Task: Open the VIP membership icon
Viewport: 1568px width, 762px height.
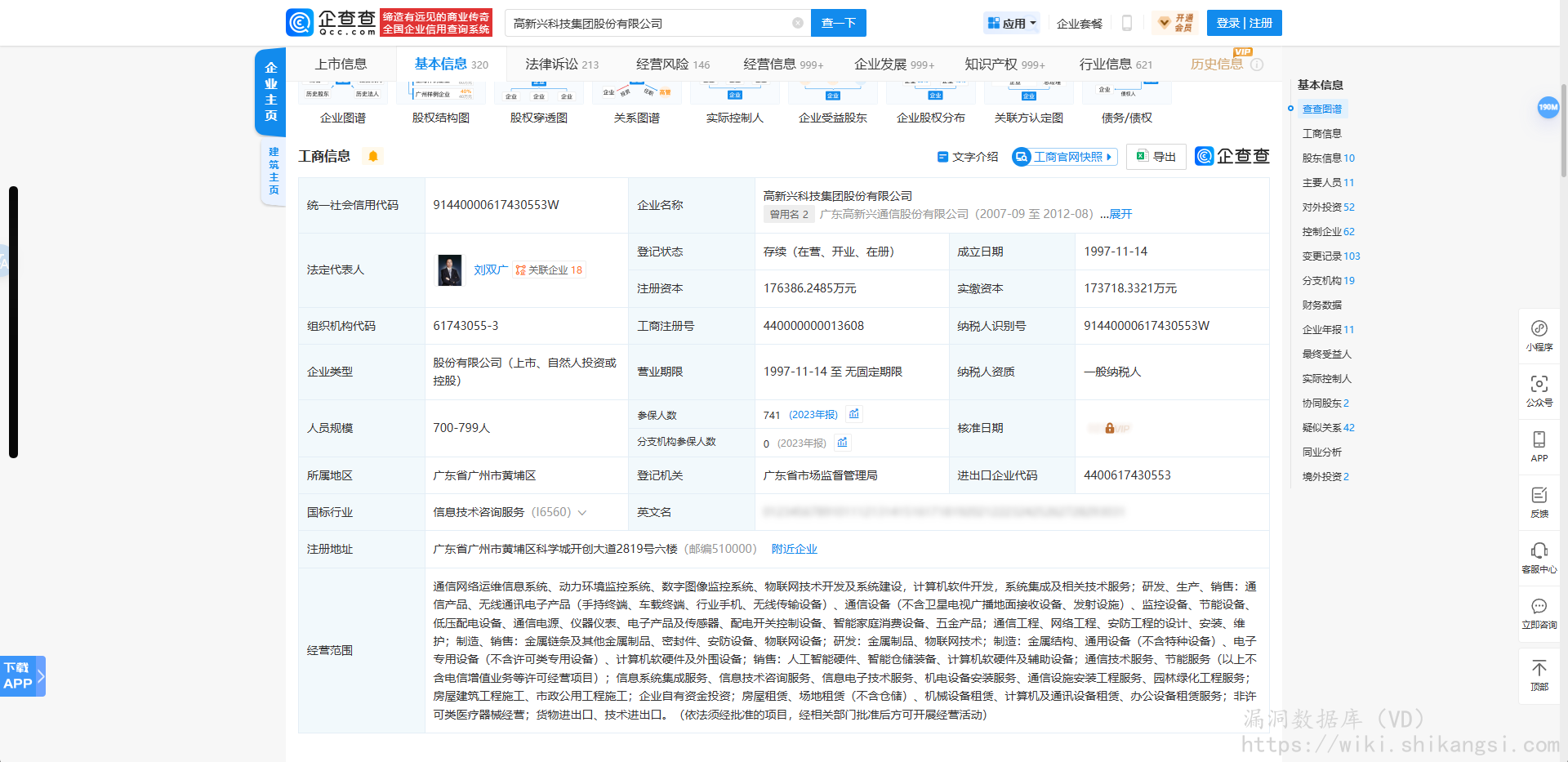Action: click(x=1174, y=23)
